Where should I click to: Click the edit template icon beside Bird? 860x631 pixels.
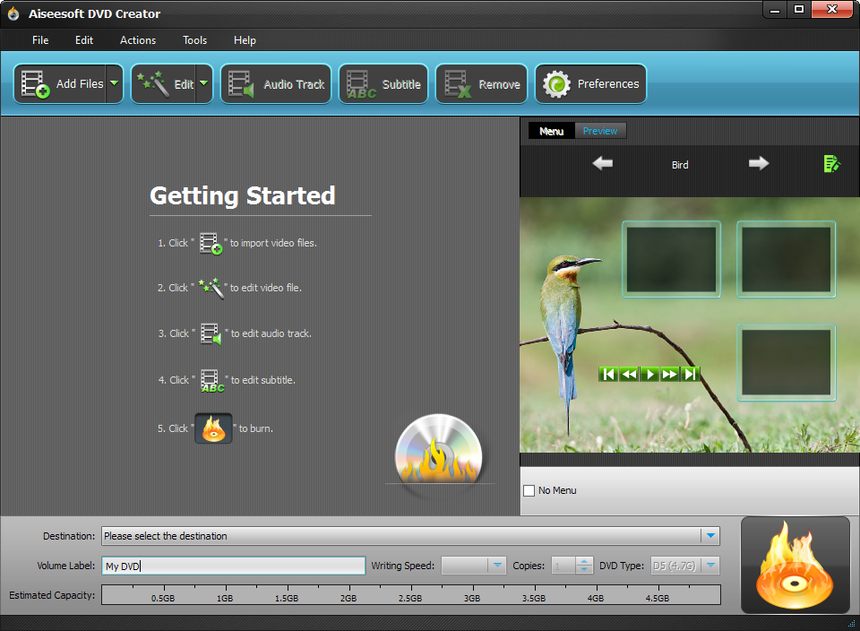pos(833,163)
